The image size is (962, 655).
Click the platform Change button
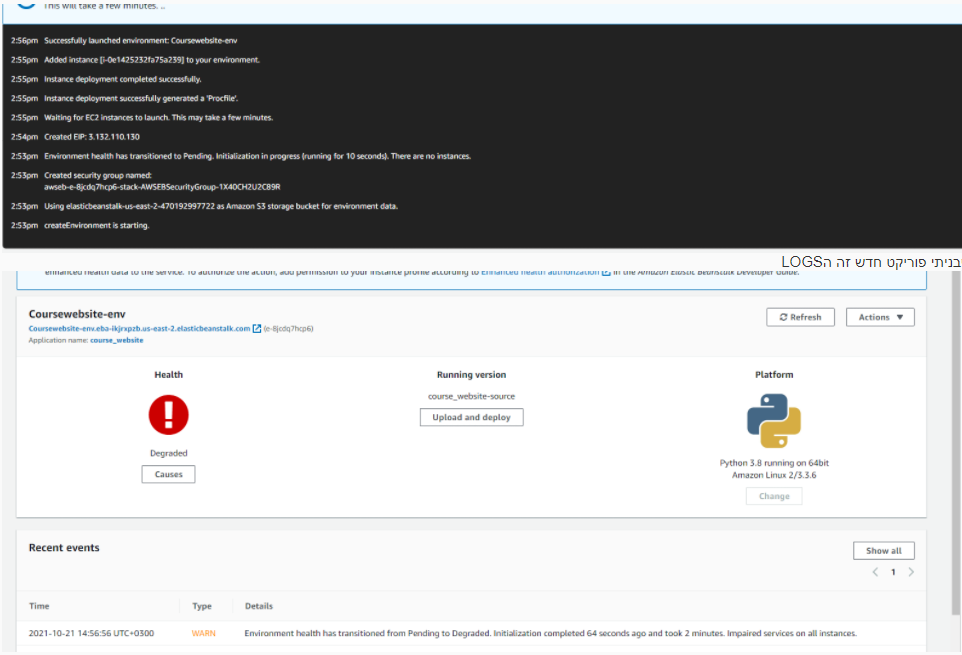774,496
